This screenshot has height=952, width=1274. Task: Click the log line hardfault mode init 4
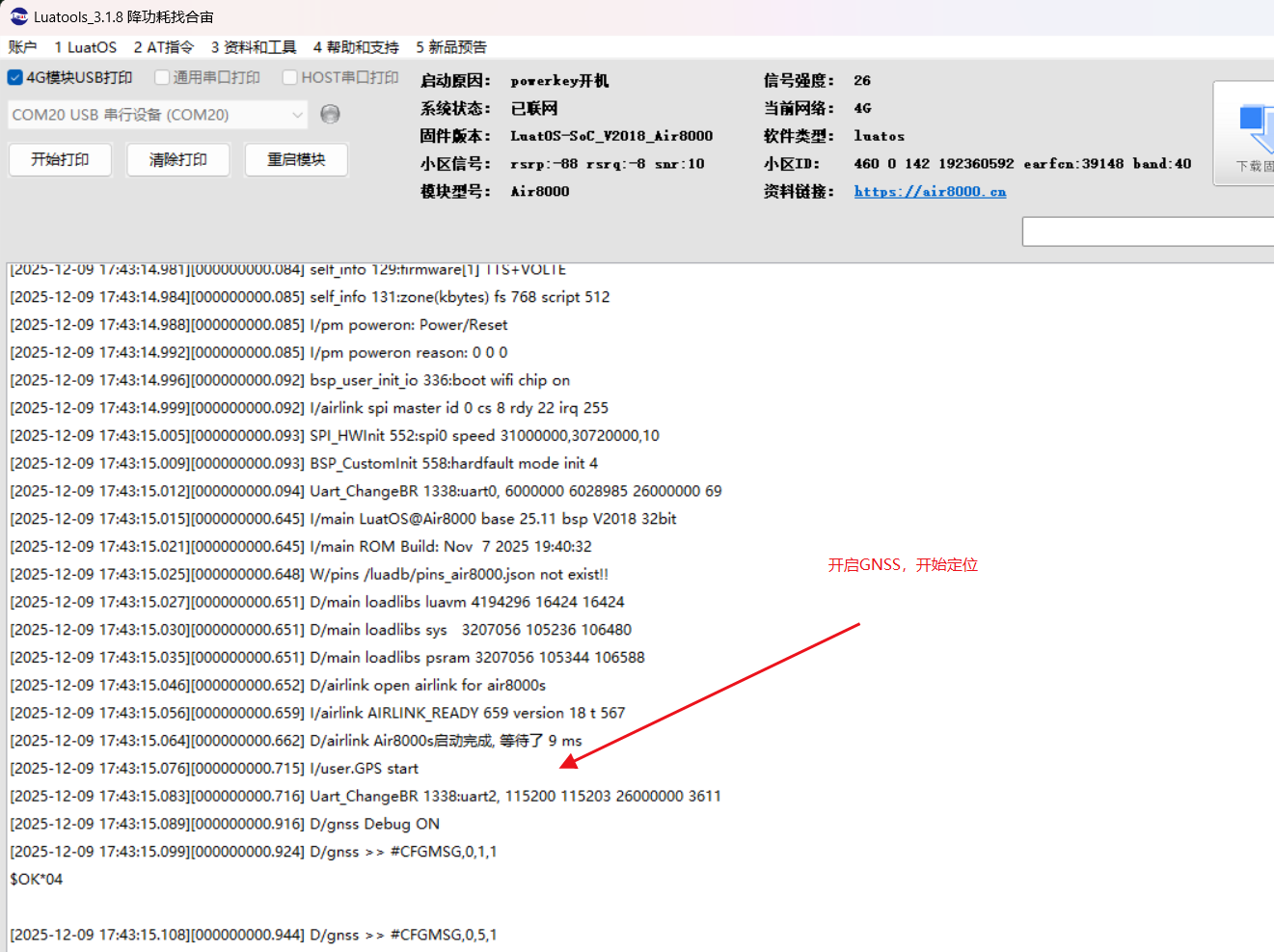304,464
